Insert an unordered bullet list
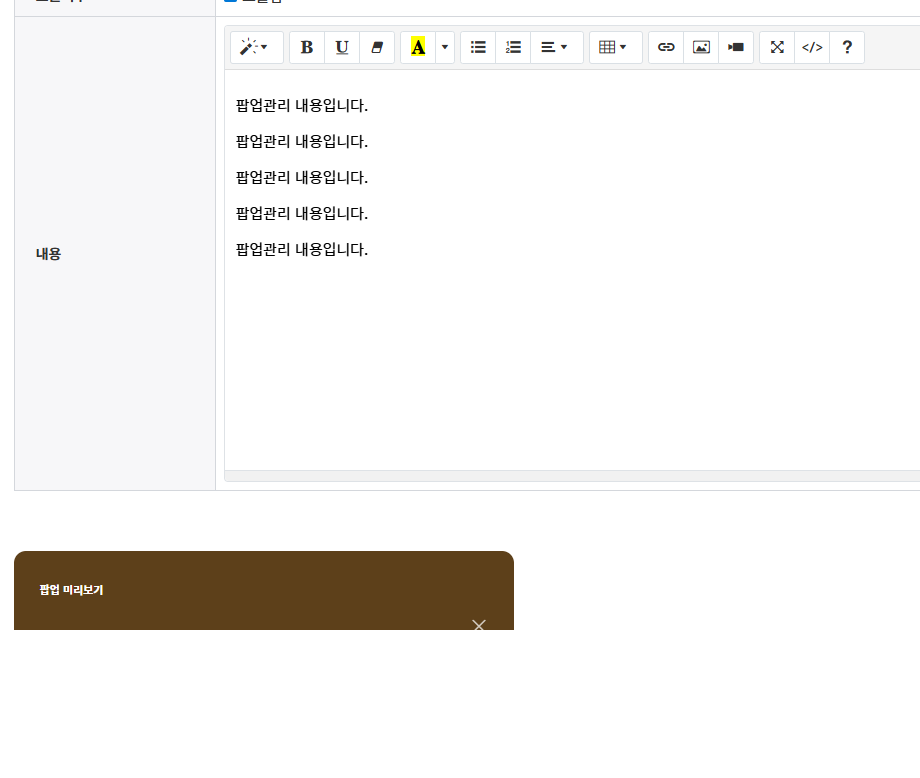The height and width of the screenshot is (778, 920). tap(478, 47)
